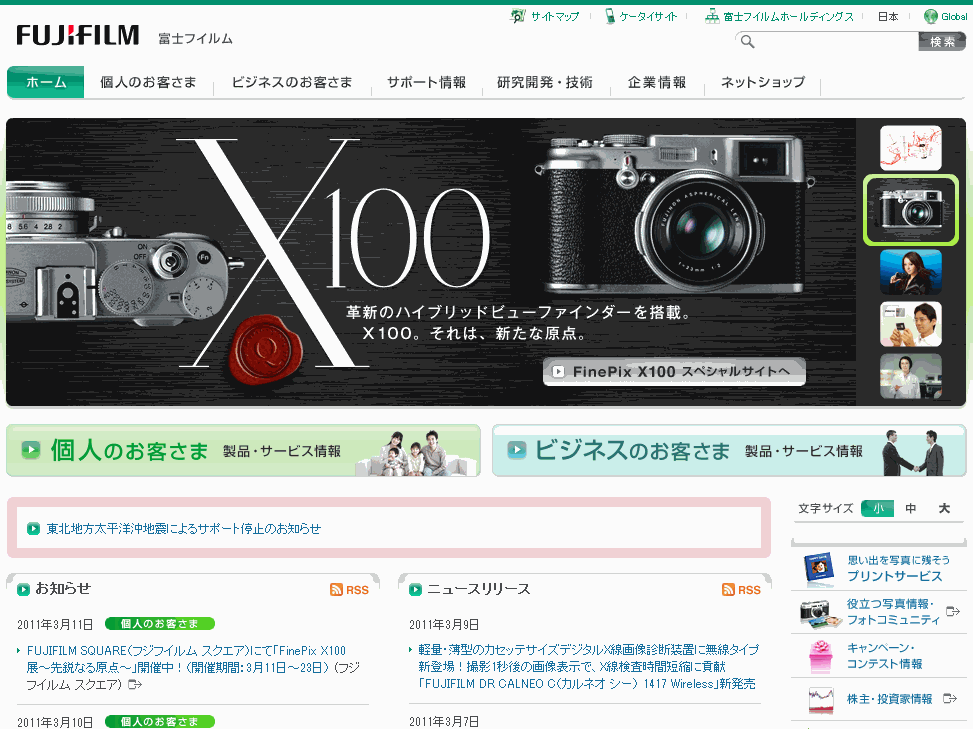
Task: Click 個人のお客さま tag under 2011年3月11日
Action: pyautogui.click(x=160, y=624)
